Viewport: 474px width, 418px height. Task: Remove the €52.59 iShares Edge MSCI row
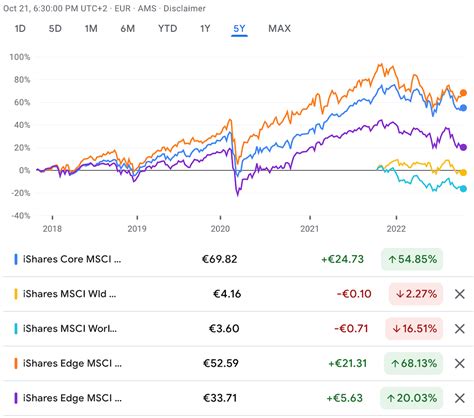tap(460, 363)
